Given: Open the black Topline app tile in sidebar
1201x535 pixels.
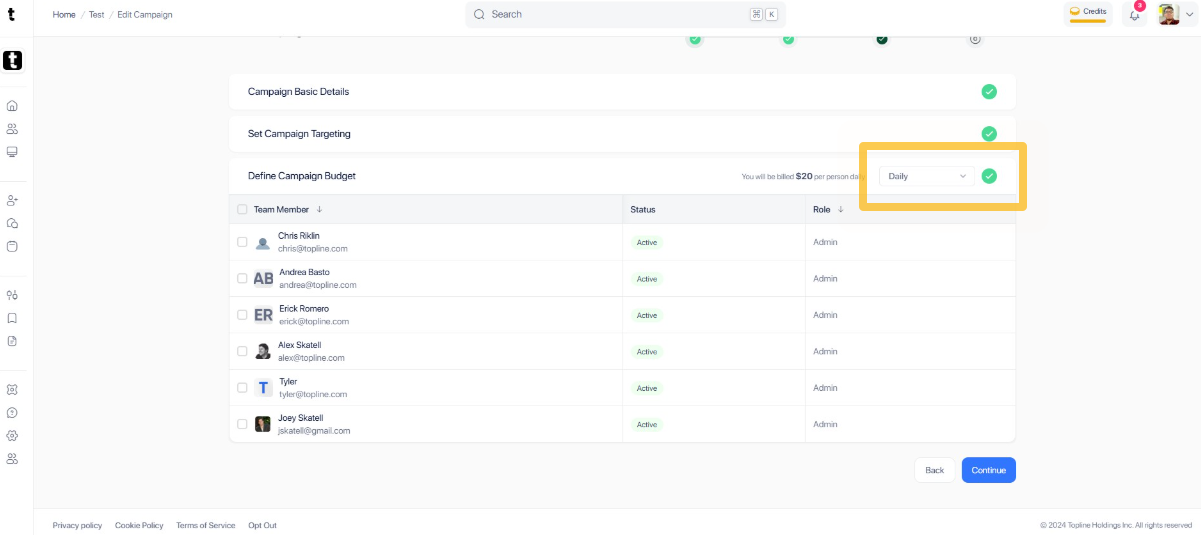Looking at the screenshot, I should coord(12,61).
